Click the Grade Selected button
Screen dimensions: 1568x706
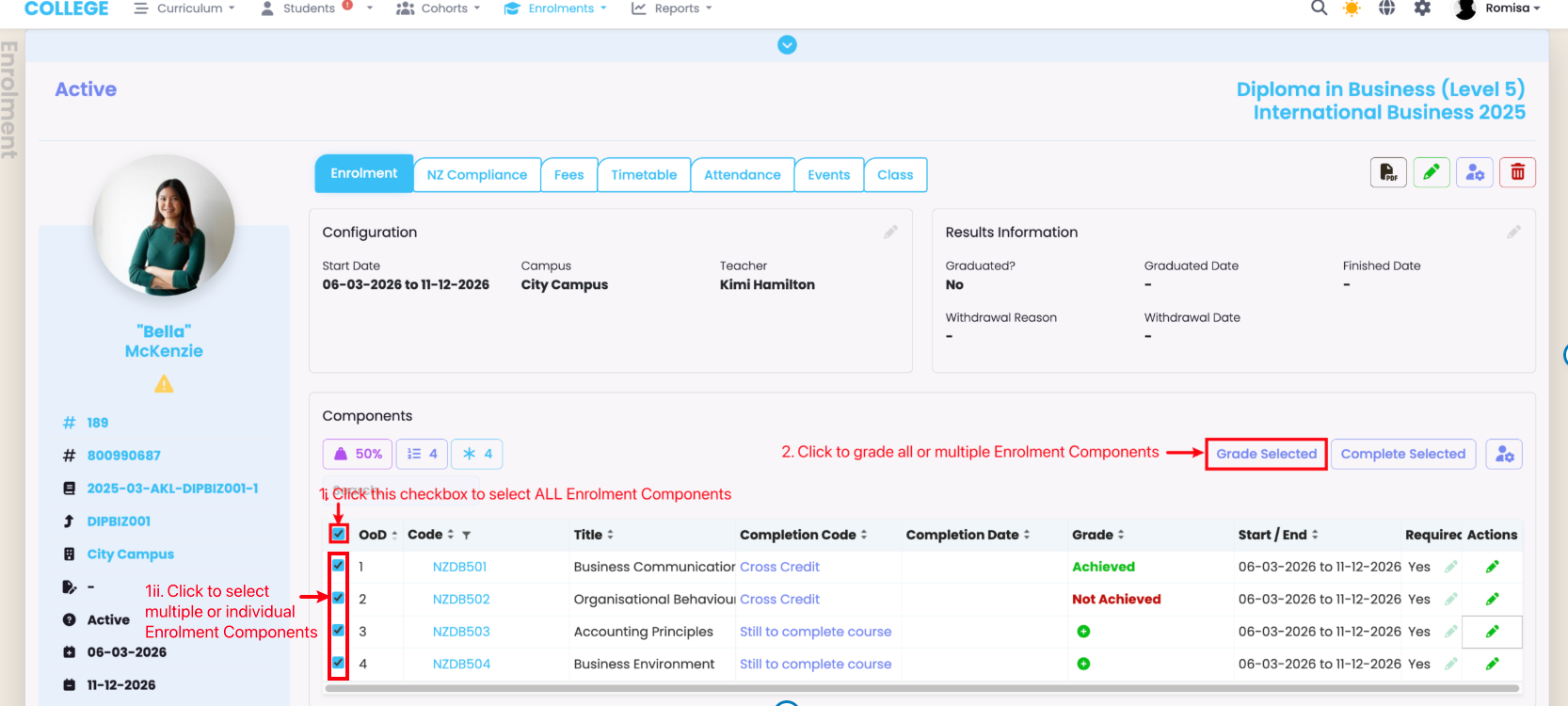(x=1266, y=454)
